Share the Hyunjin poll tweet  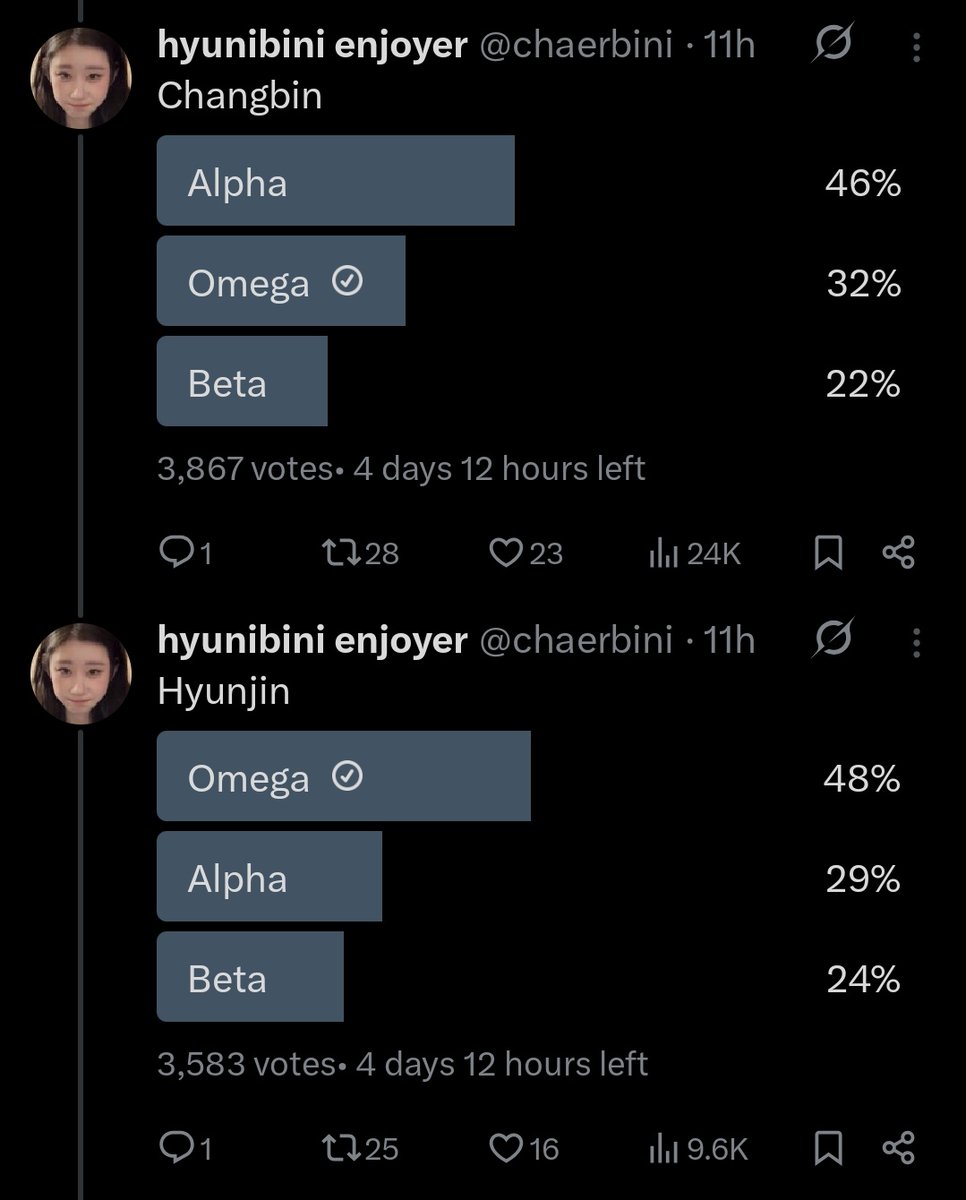tap(899, 1148)
